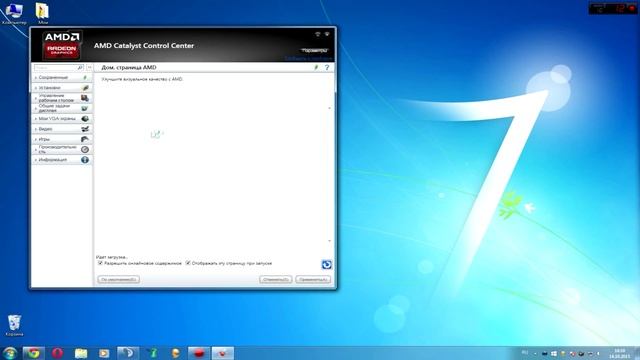The width and height of the screenshot is (640, 360).
Task: Open Google Chrome from the taskbar
Action: click(33, 353)
